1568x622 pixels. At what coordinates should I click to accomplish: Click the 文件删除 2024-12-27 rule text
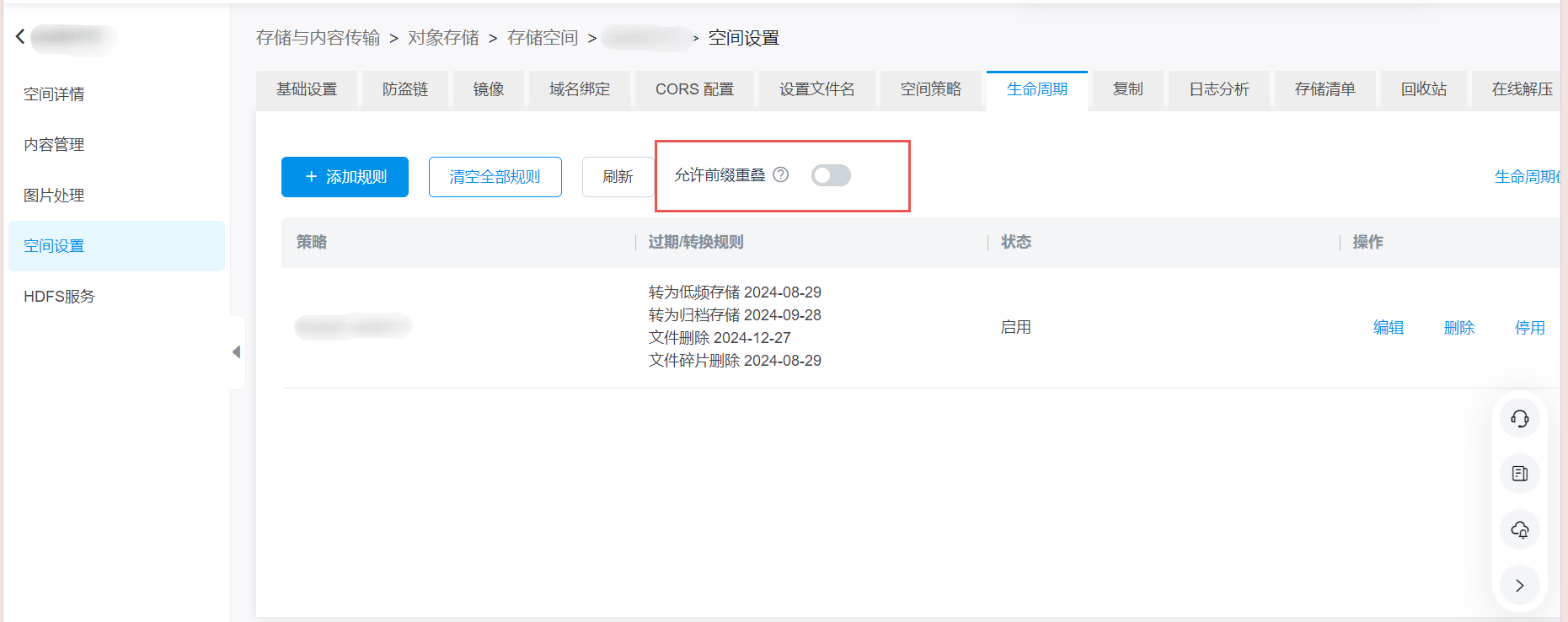click(x=720, y=338)
